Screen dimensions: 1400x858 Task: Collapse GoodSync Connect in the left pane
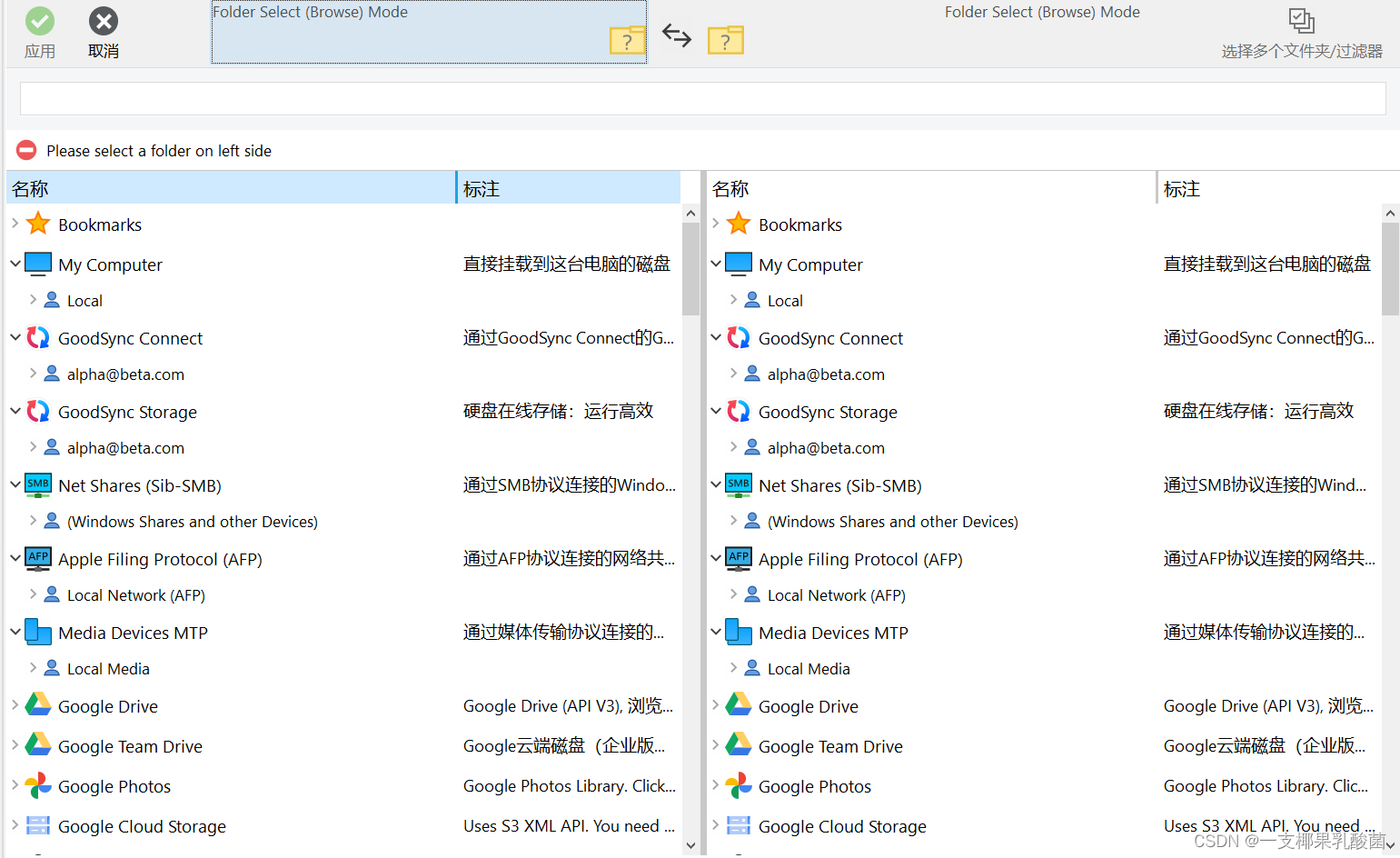(15, 338)
